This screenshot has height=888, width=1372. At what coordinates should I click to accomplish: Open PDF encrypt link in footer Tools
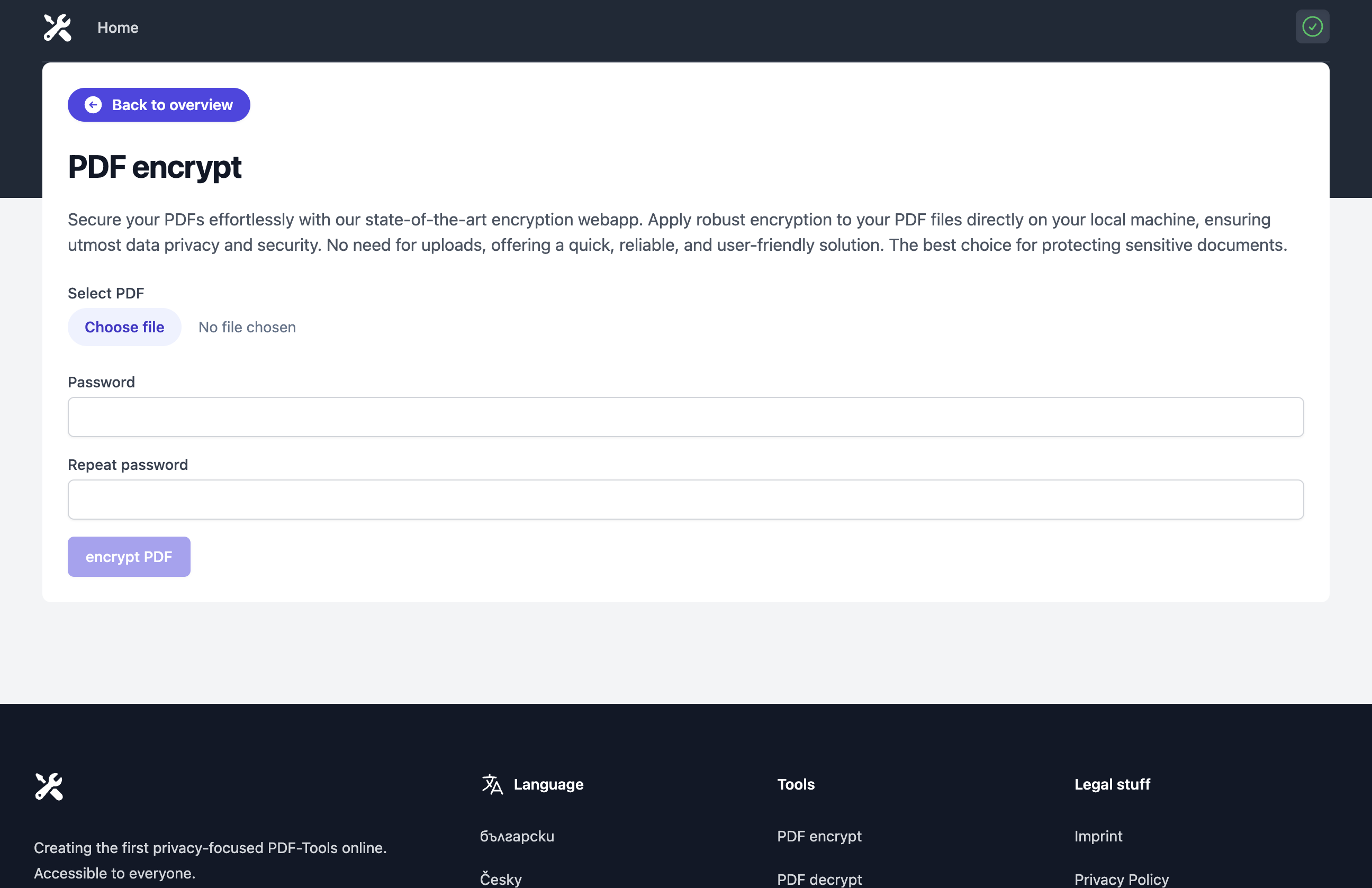(819, 836)
